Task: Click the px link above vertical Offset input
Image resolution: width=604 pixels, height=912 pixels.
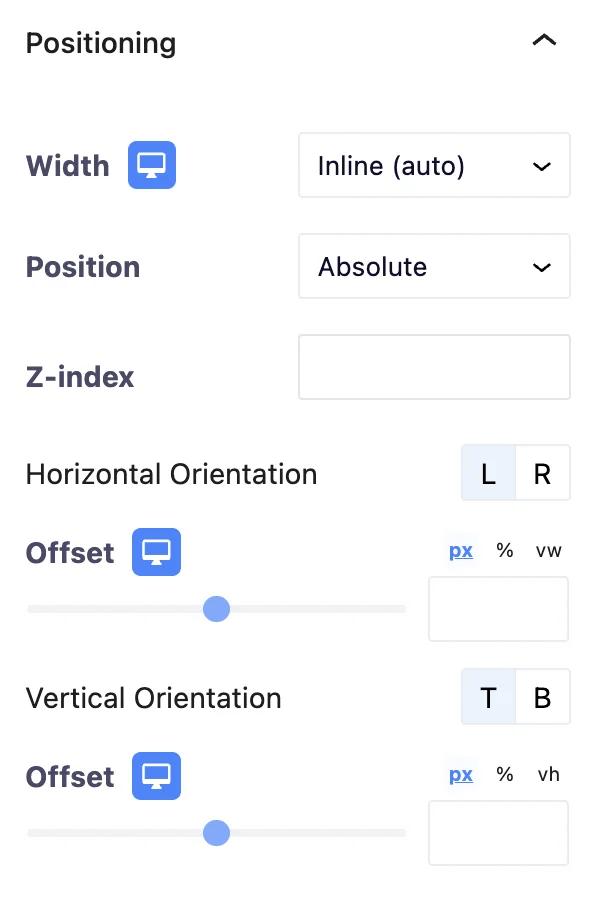Action: coord(460,774)
